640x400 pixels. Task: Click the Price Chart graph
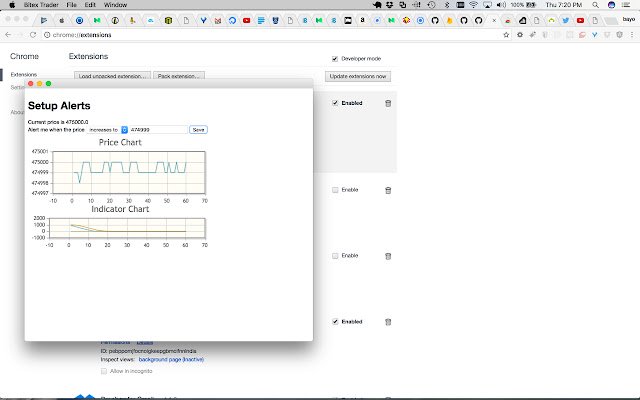point(129,172)
